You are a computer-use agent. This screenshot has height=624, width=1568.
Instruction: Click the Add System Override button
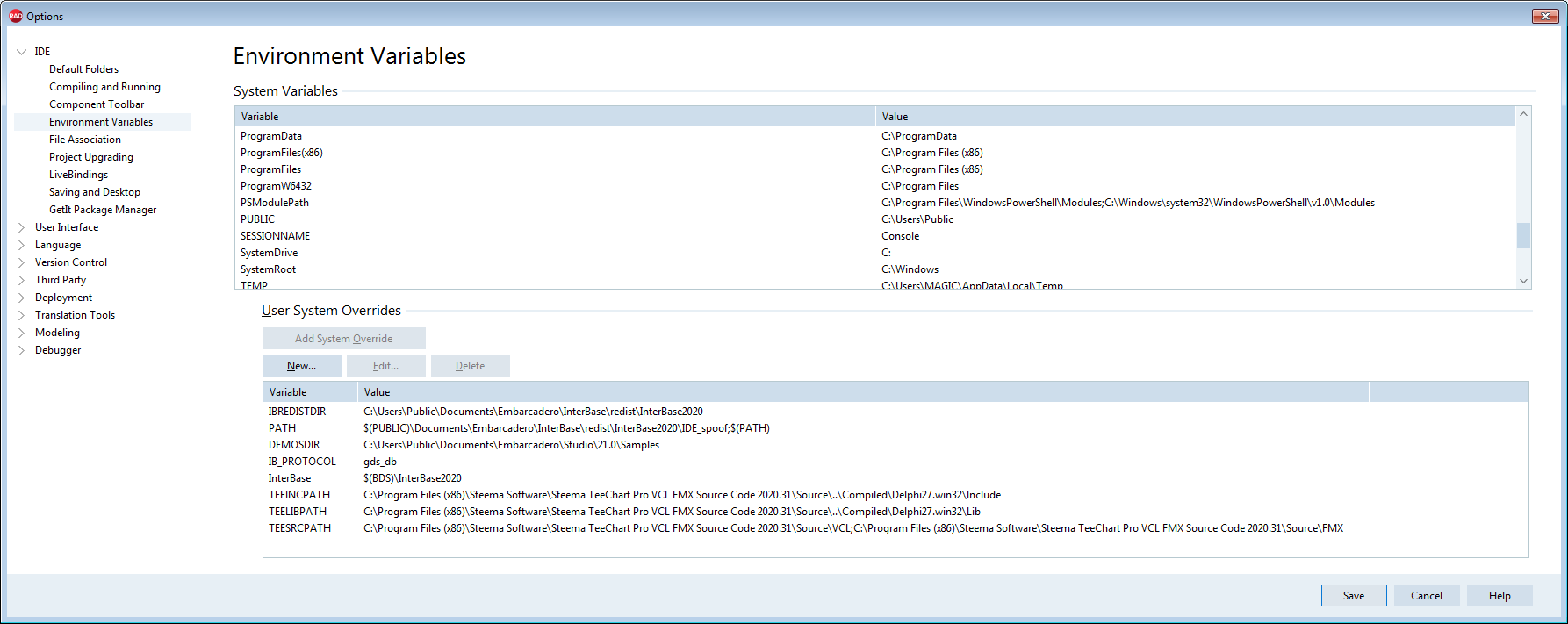tap(344, 339)
